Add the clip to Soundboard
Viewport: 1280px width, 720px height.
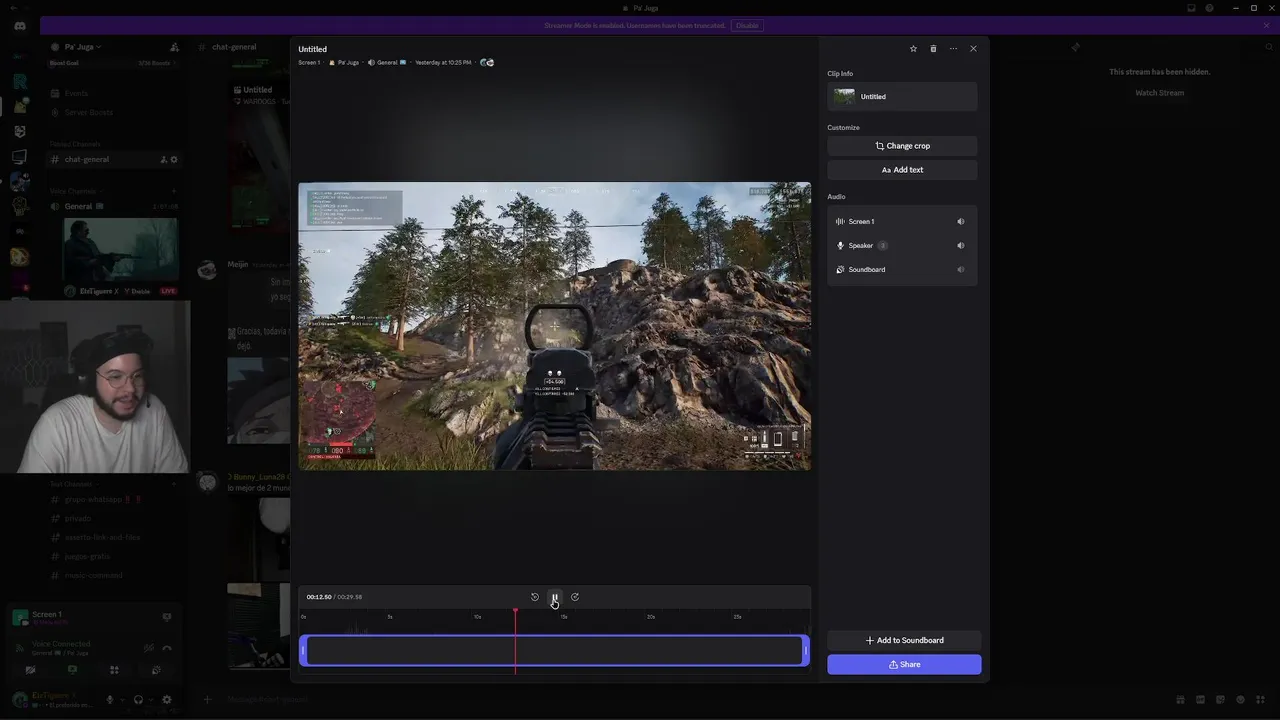point(904,640)
